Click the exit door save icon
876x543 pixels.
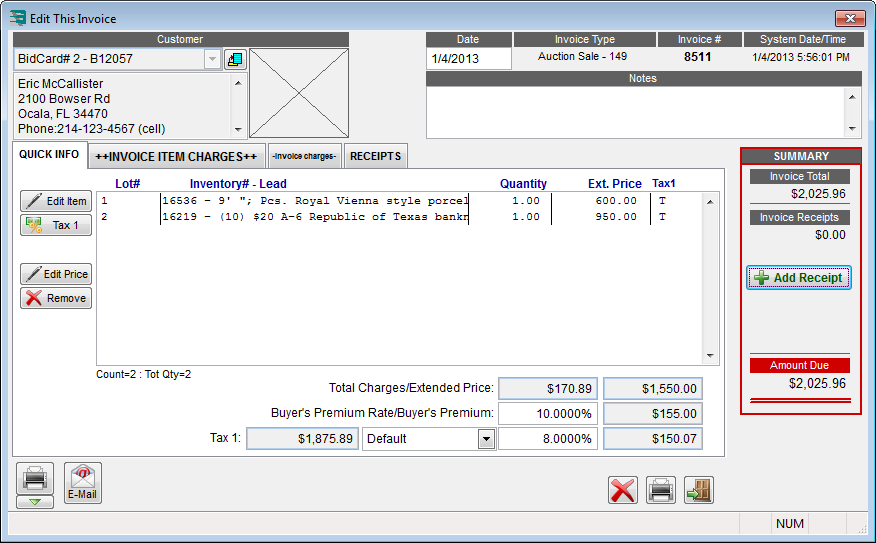698,490
